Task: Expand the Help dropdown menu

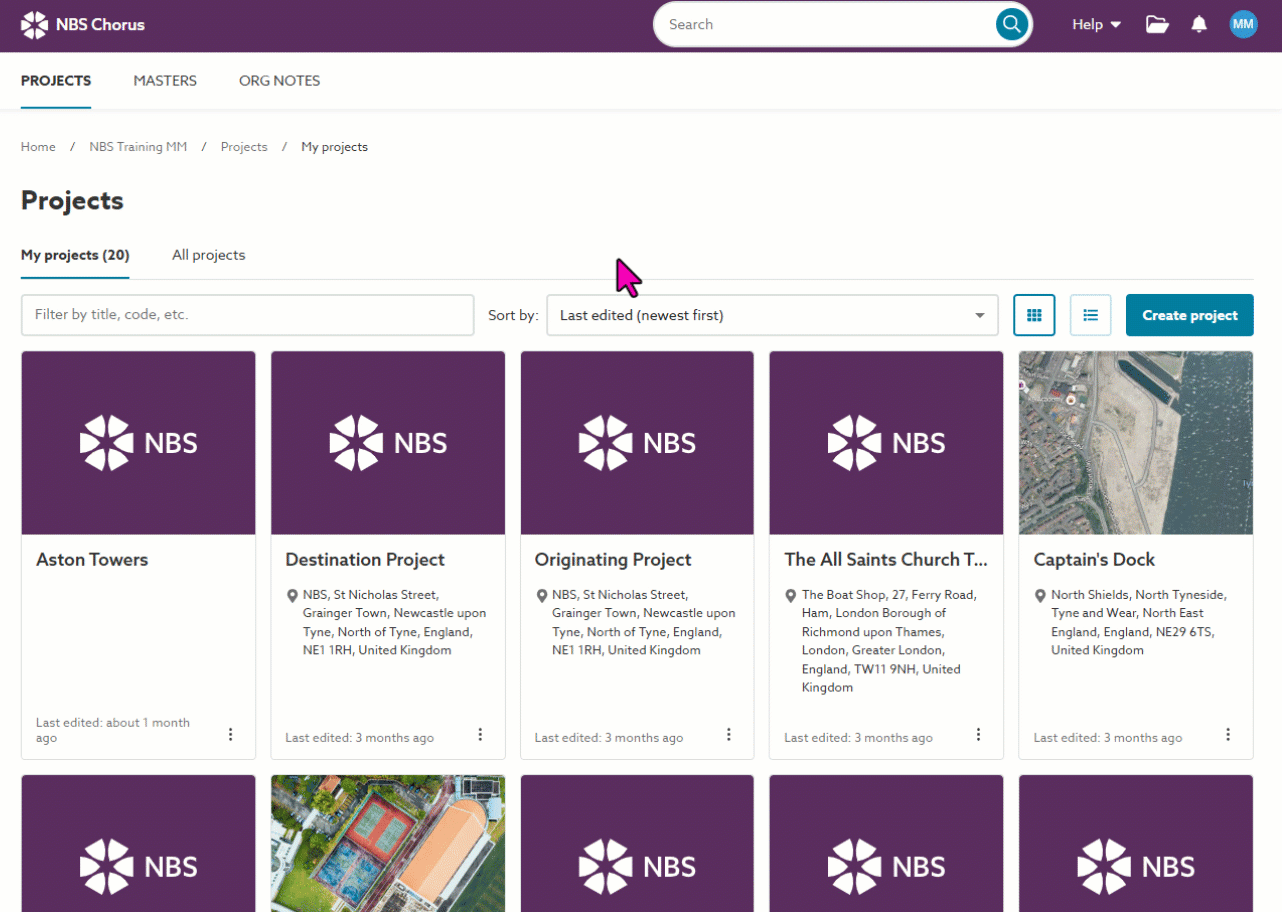Action: pyautogui.click(x=1097, y=25)
